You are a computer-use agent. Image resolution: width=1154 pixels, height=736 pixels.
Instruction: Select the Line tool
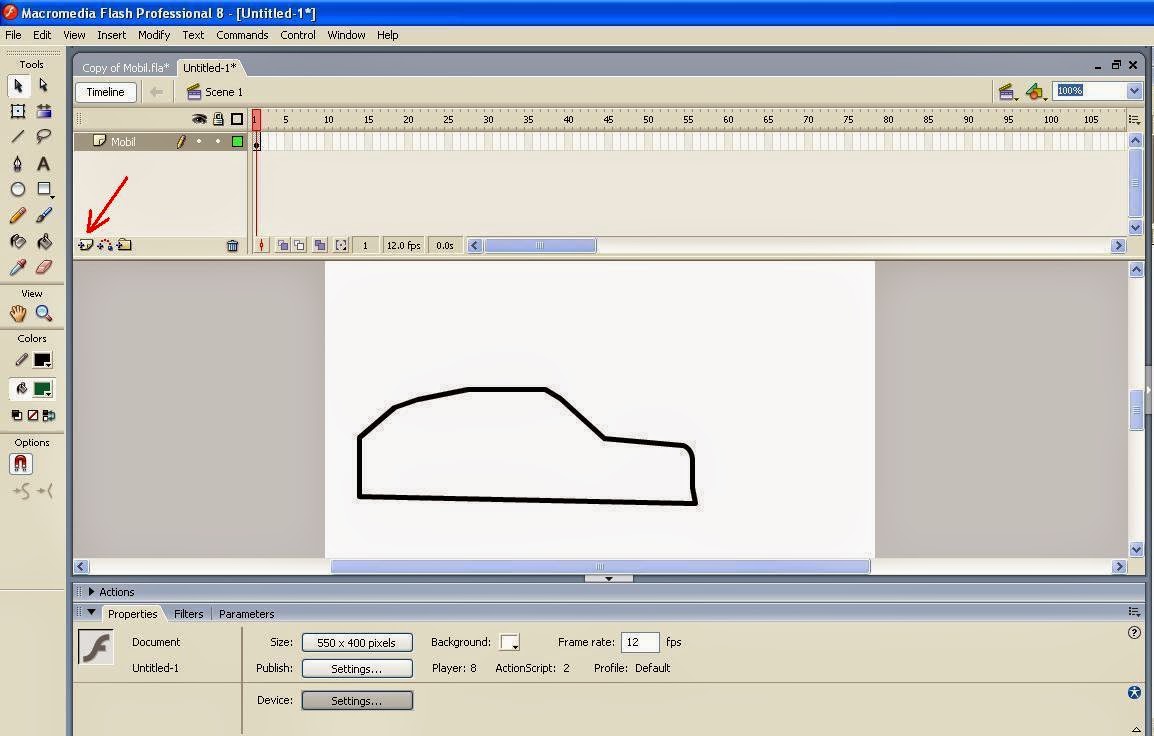(x=18, y=136)
